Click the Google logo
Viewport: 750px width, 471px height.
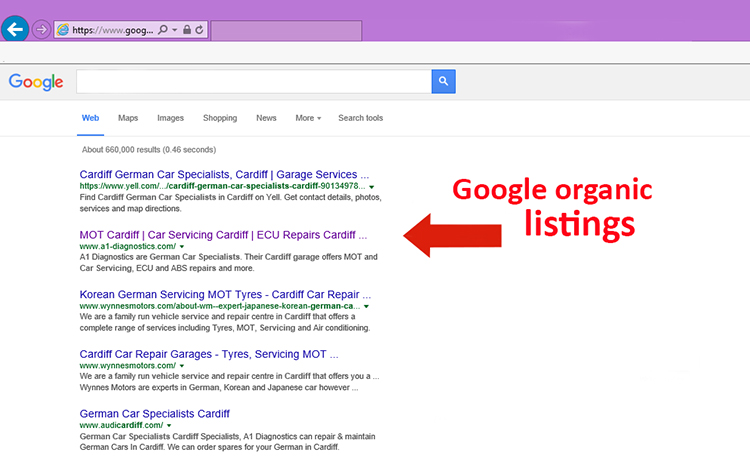[x=36, y=82]
